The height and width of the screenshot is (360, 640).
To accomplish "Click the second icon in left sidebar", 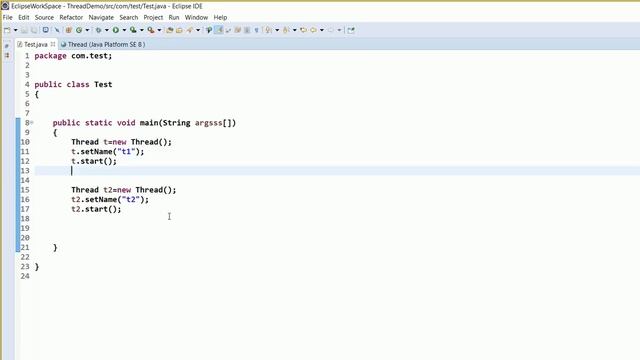I will 7,55.
